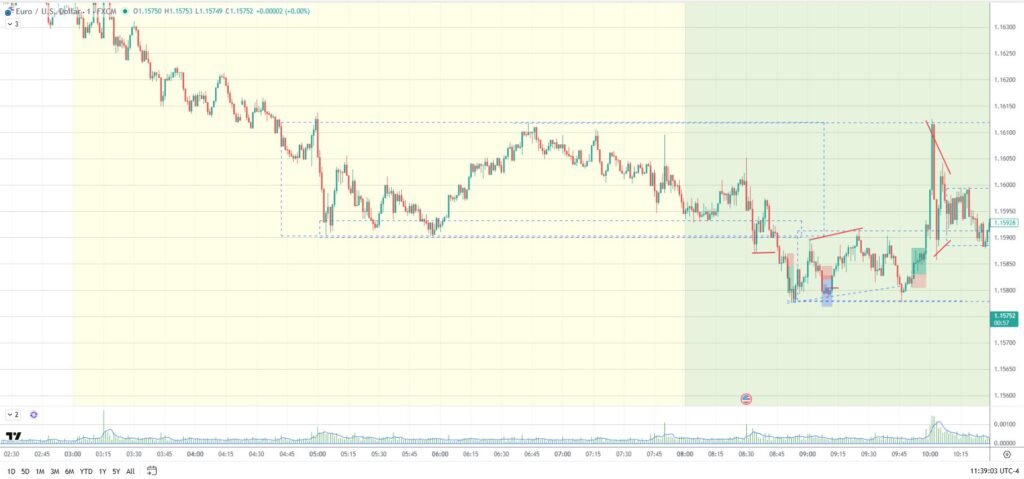Set the range to 3M
Screen dimensions: 1024x479
54,471
